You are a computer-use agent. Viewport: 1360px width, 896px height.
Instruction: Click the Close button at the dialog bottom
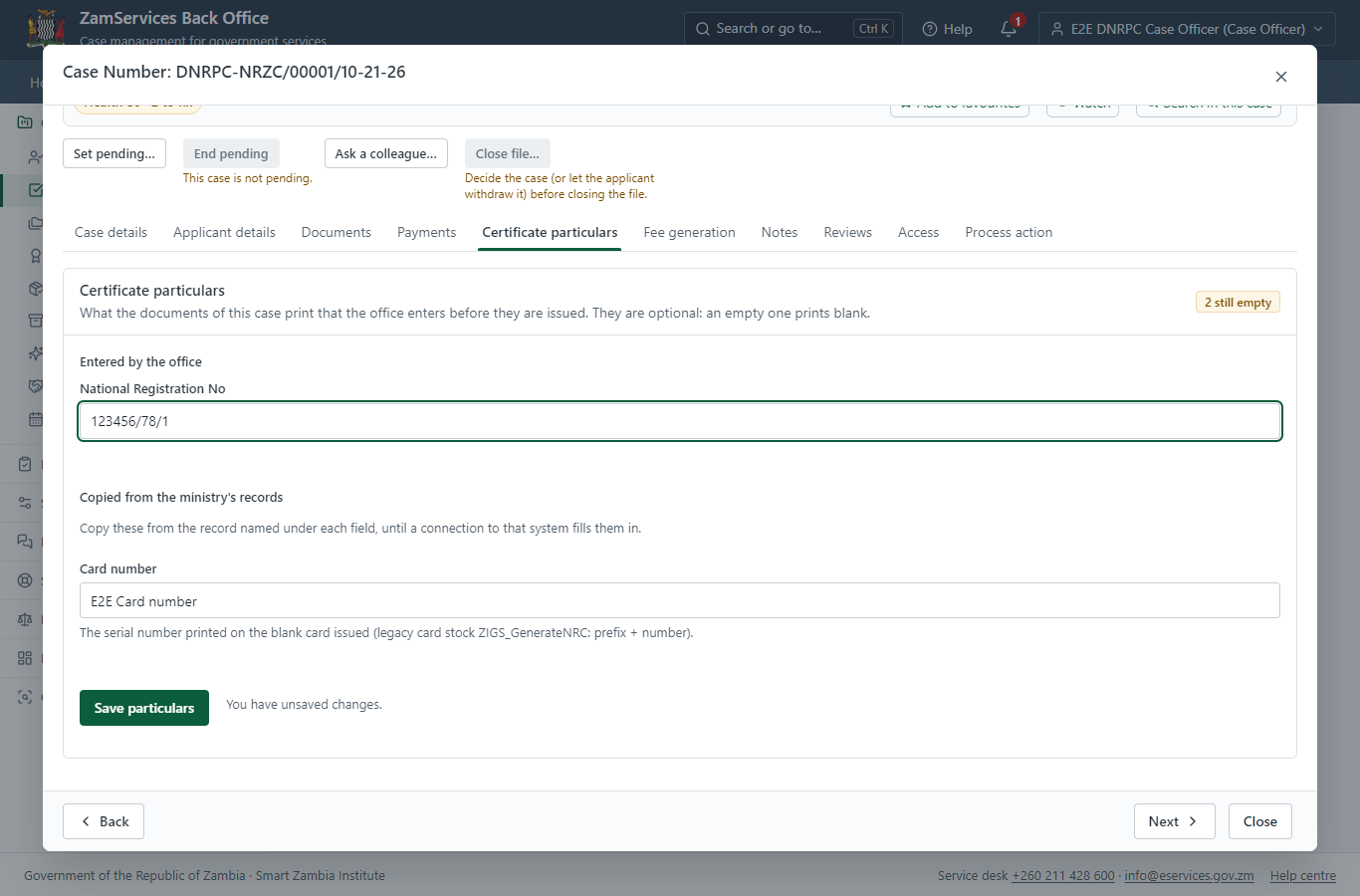point(1260,821)
